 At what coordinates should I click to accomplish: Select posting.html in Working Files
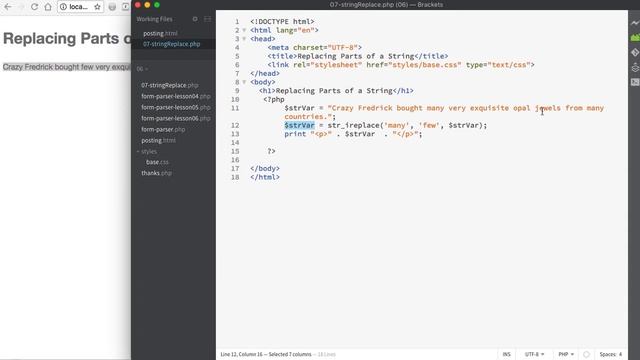(160, 33)
